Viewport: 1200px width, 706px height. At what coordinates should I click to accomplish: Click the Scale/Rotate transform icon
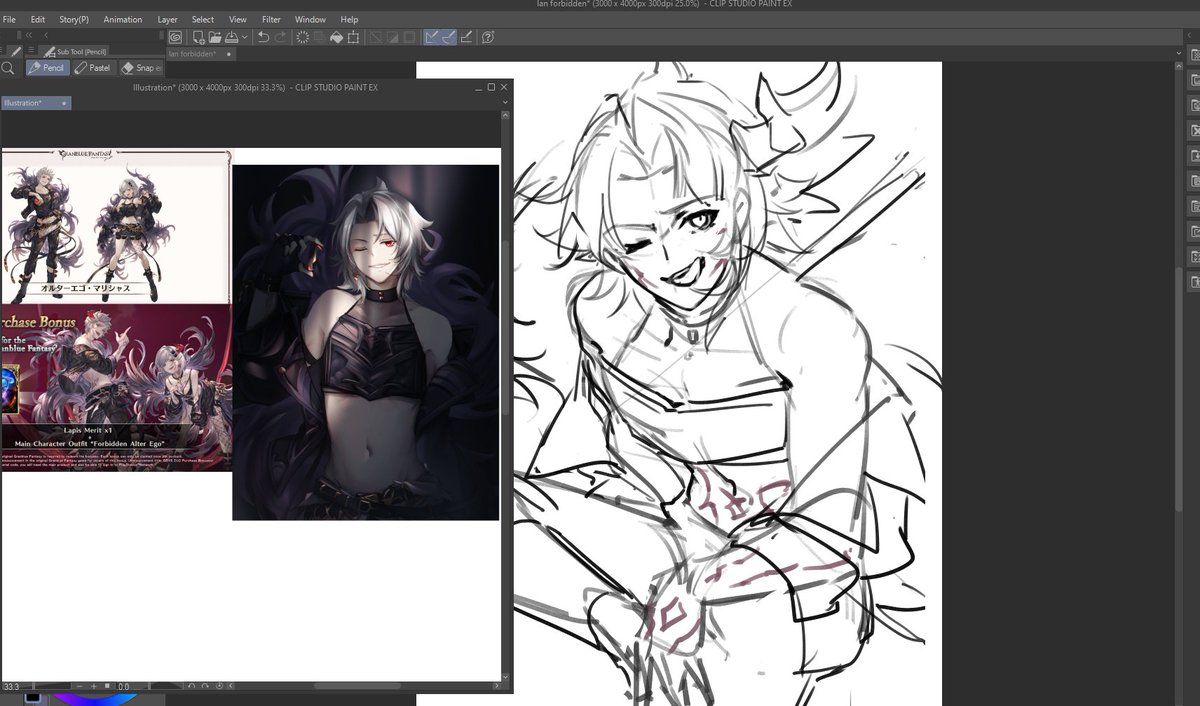click(352, 37)
